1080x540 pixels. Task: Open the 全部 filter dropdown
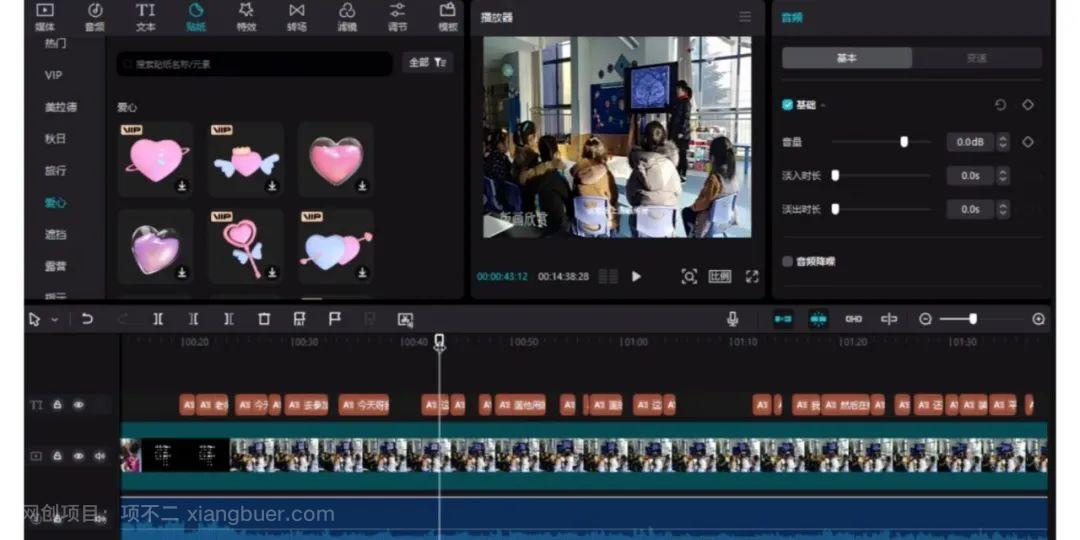pyautogui.click(x=427, y=63)
